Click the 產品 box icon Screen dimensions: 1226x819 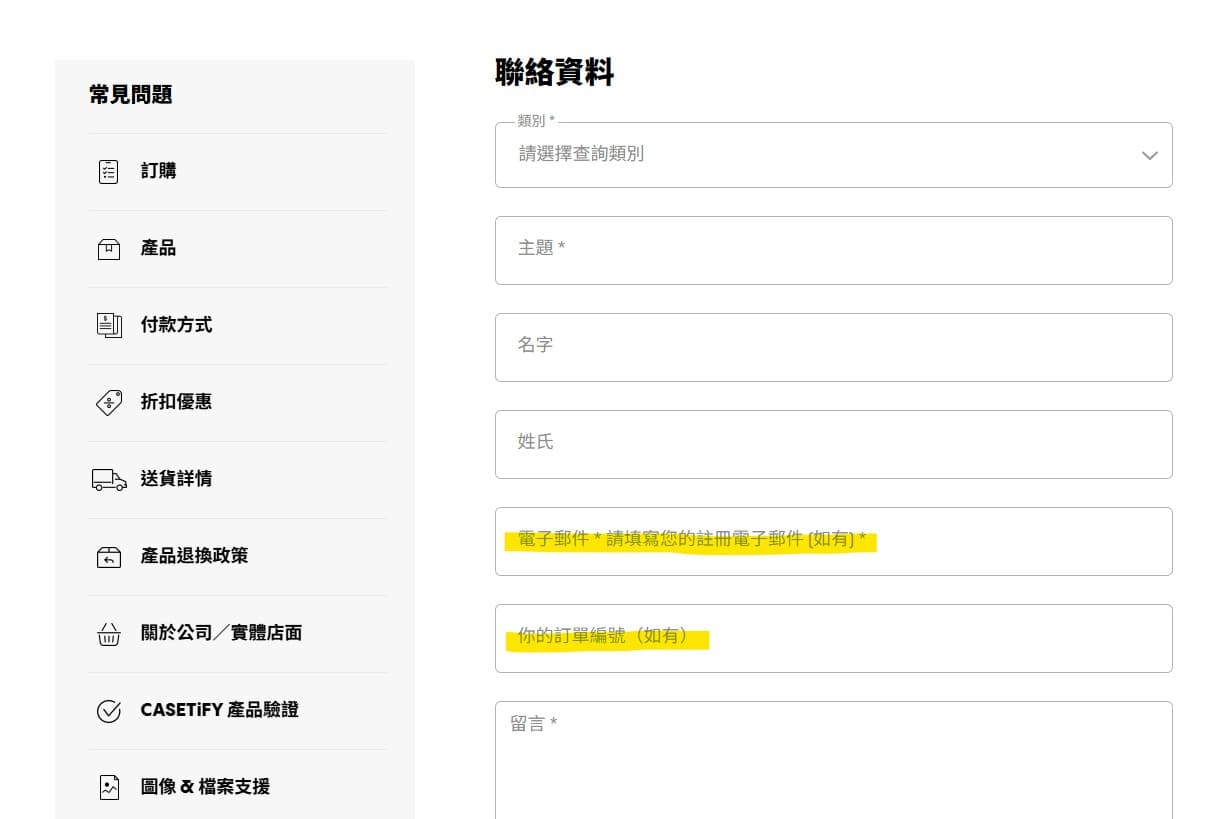click(108, 248)
